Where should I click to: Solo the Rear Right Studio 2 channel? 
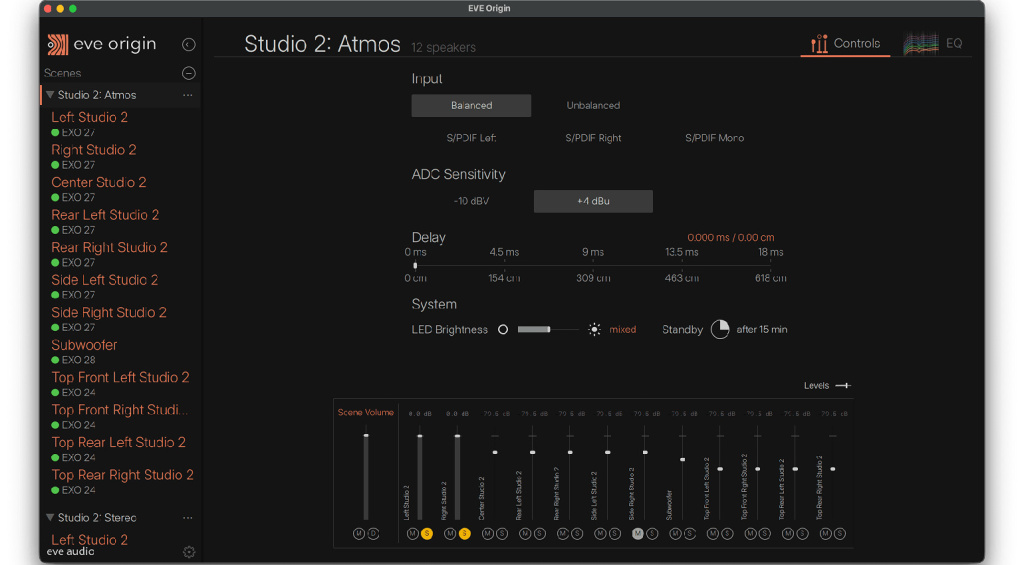click(x=577, y=534)
